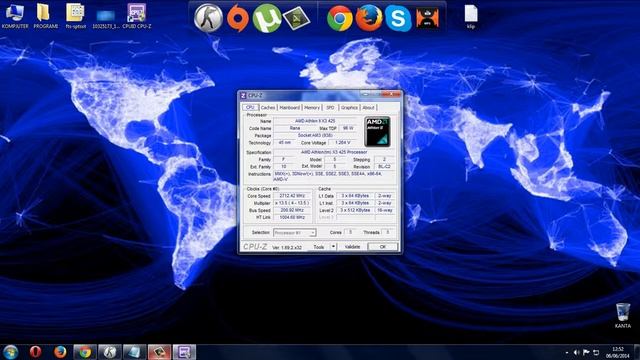Switch to Counter-Strike taskbar button

coord(110,351)
